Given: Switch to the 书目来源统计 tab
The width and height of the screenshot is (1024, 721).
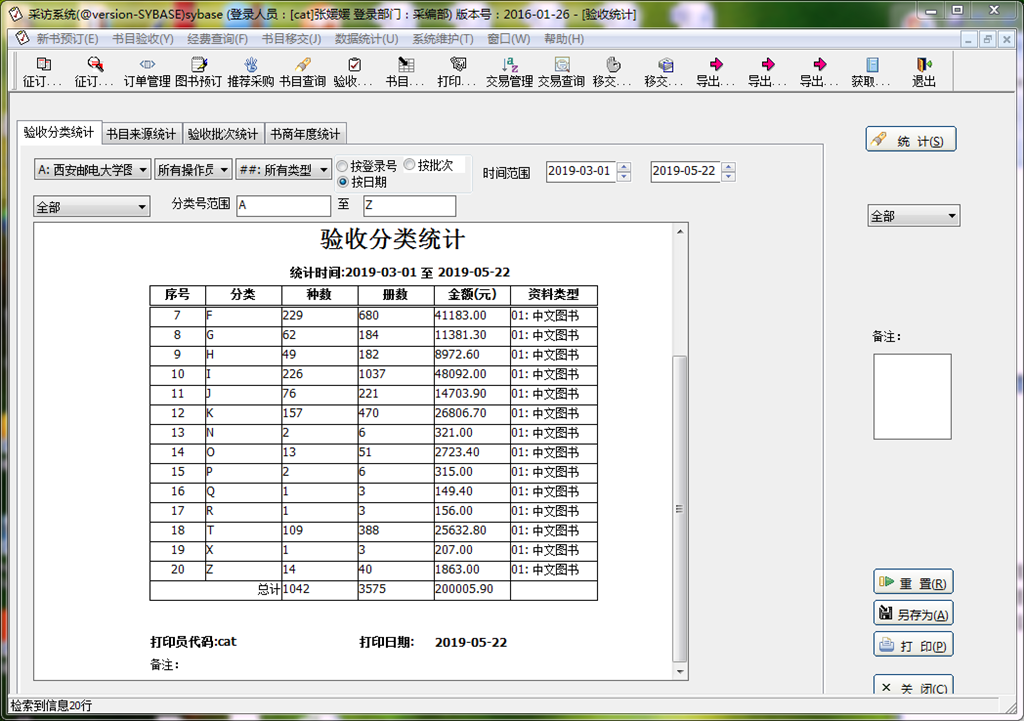Looking at the screenshot, I should (142, 134).
